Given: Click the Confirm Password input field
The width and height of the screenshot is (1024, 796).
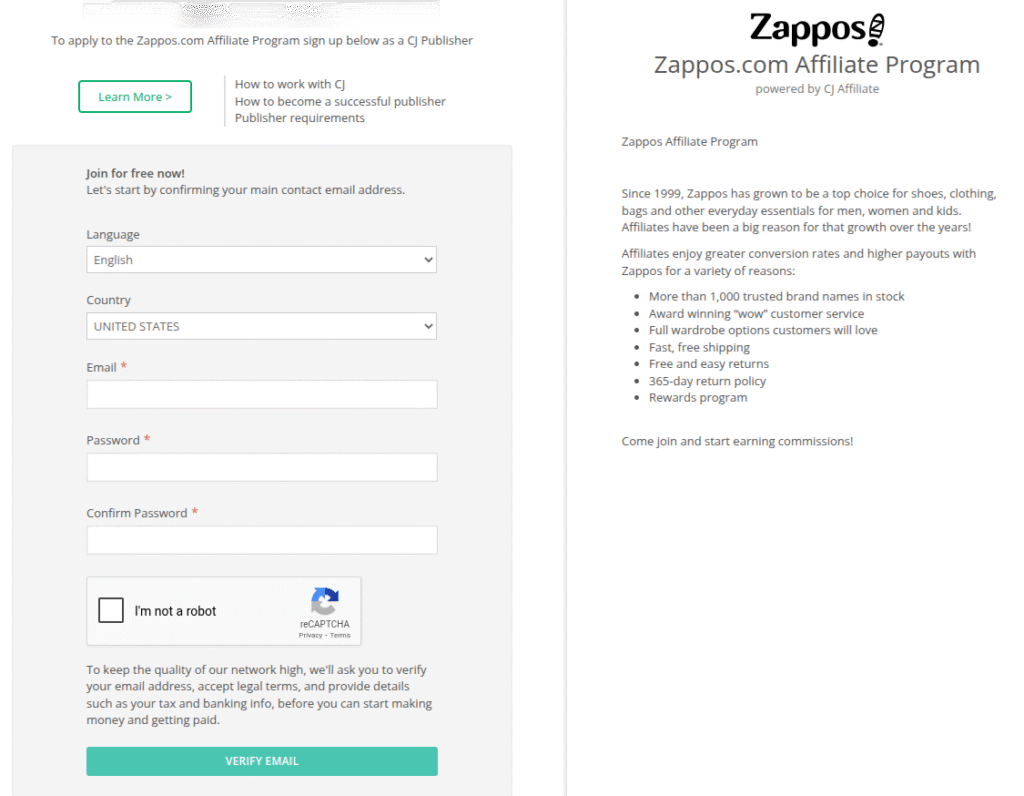Looking at the screenshot, I should (x=261, y=539).
